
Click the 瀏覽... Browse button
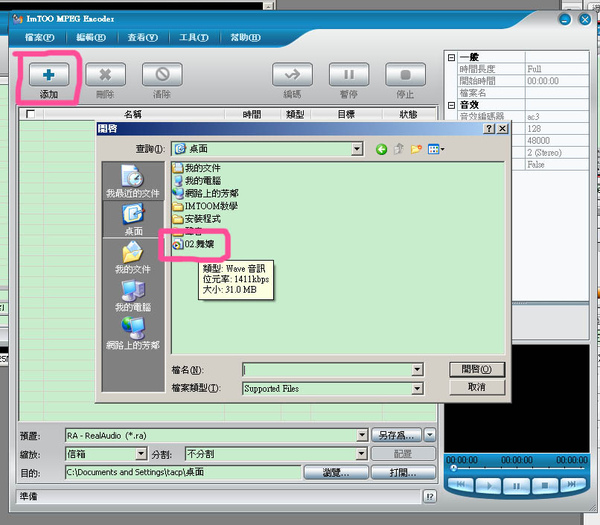(336, 473)
